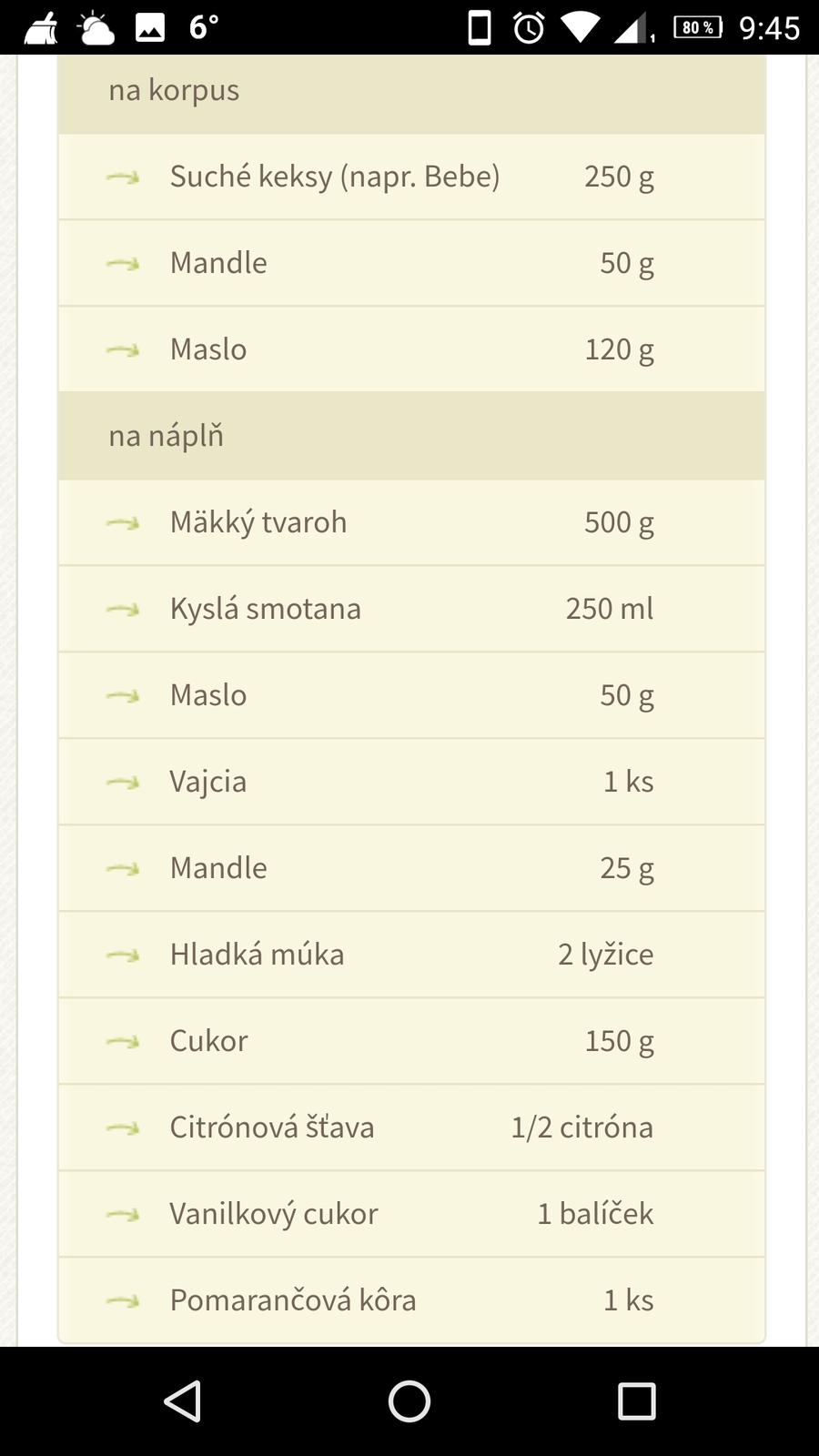This screenshot has height=1456, width=819.
Task: Tap the Android back navigation button
Action: (183, 1400)
